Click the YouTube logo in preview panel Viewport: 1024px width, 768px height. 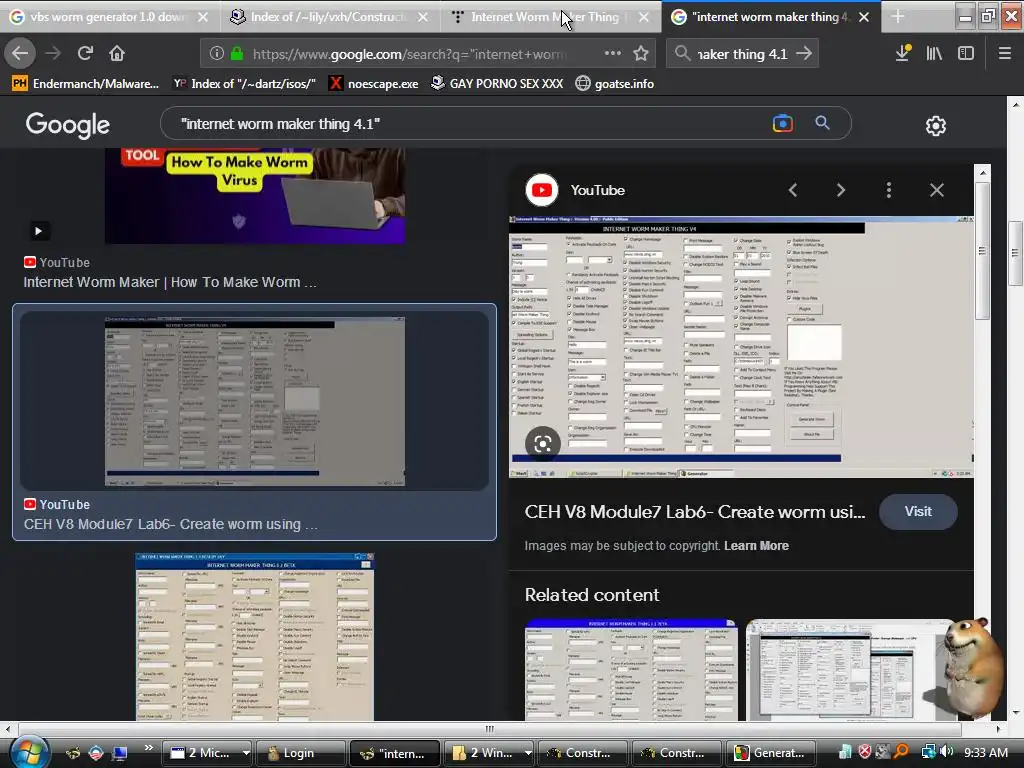[x=541, y=190]
